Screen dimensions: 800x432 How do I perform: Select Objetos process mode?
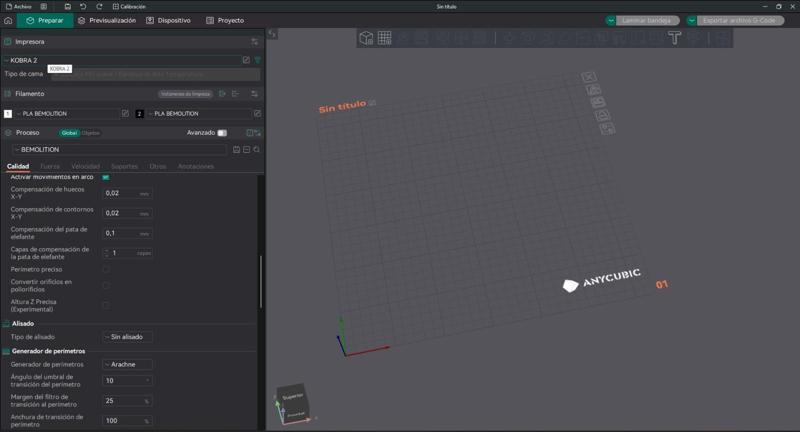[91, 133]
